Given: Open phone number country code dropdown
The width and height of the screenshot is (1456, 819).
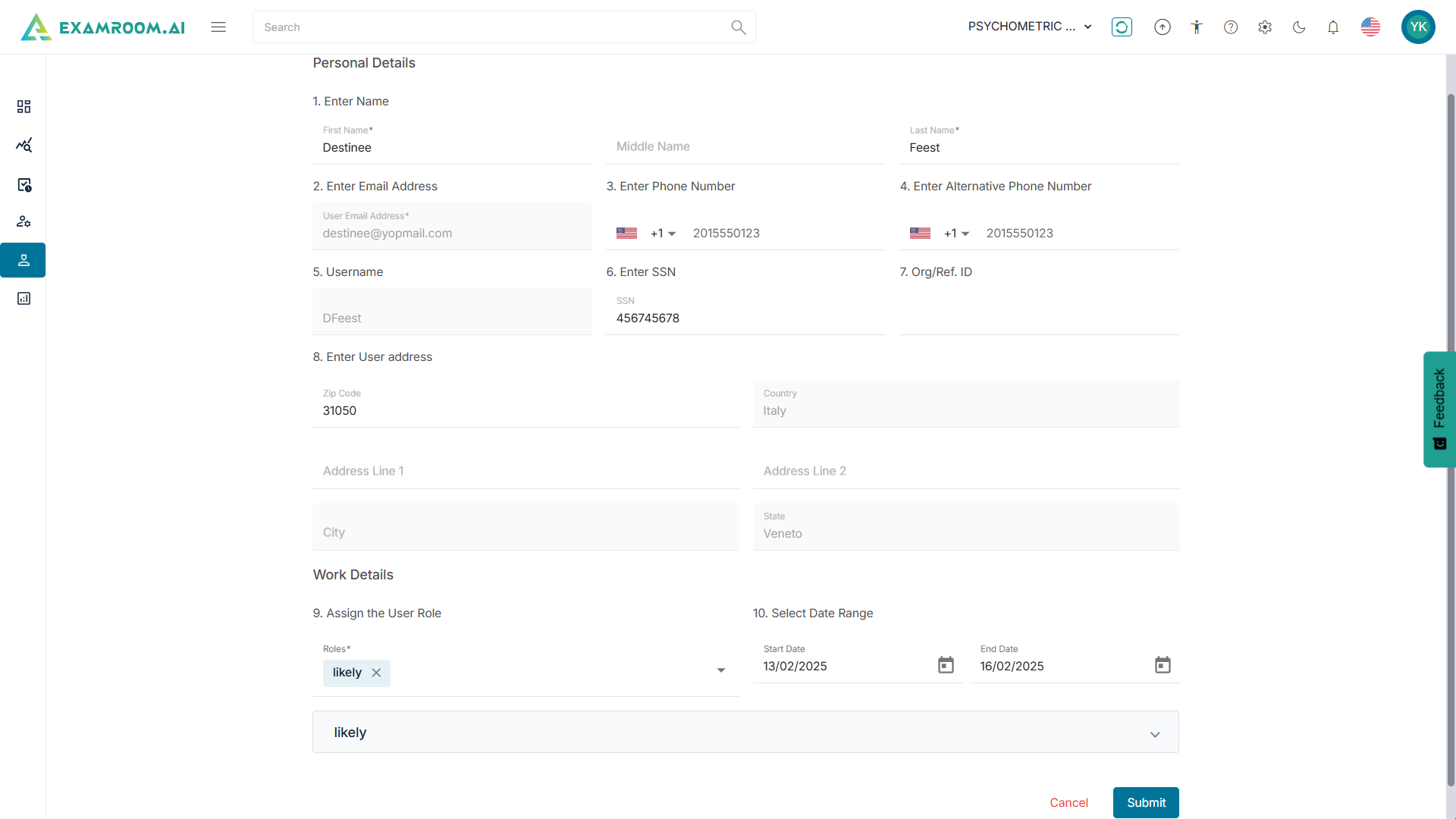Looking at the screenshot, I should (x=663, y=234).
